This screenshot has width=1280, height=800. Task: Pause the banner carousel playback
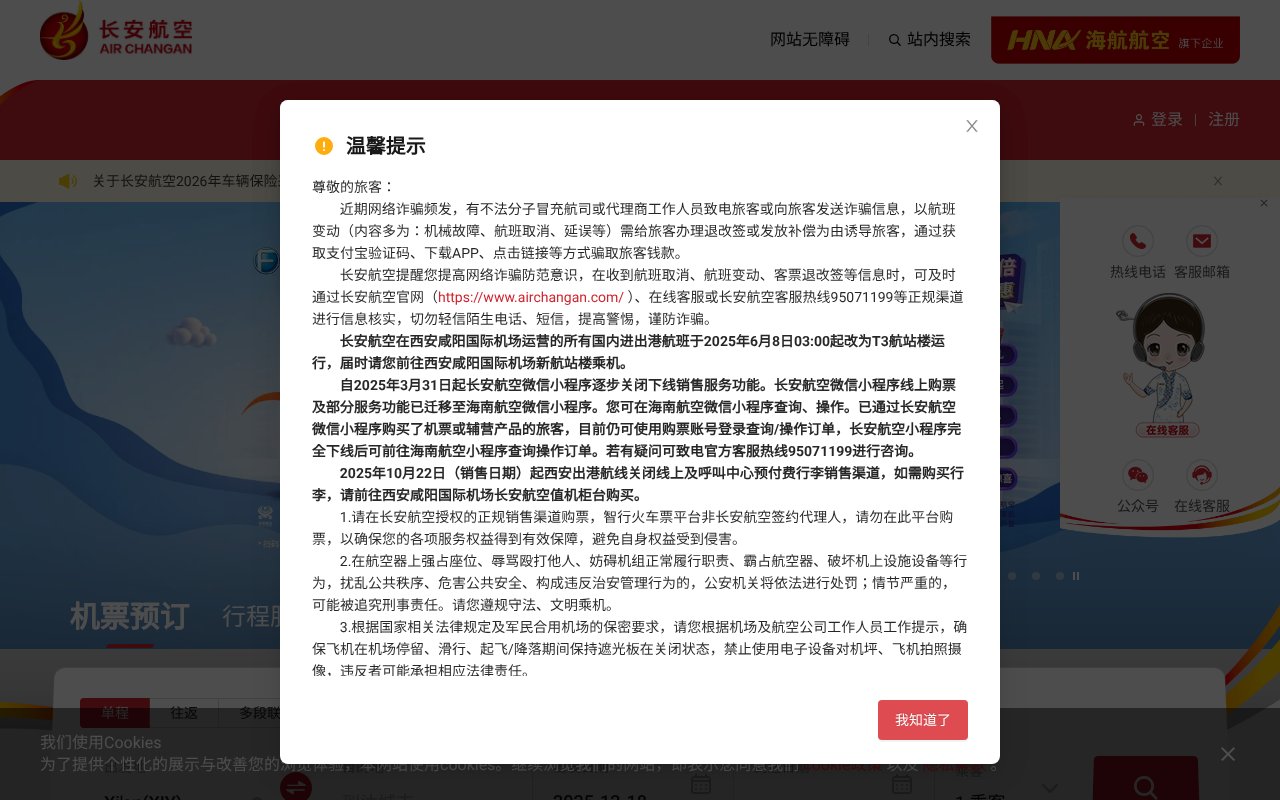click(1076, 575)
